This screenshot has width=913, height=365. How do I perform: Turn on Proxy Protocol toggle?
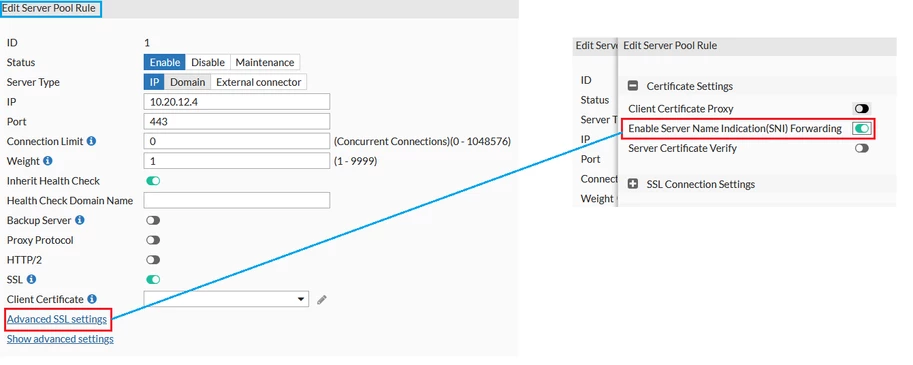tap(153, 240)
